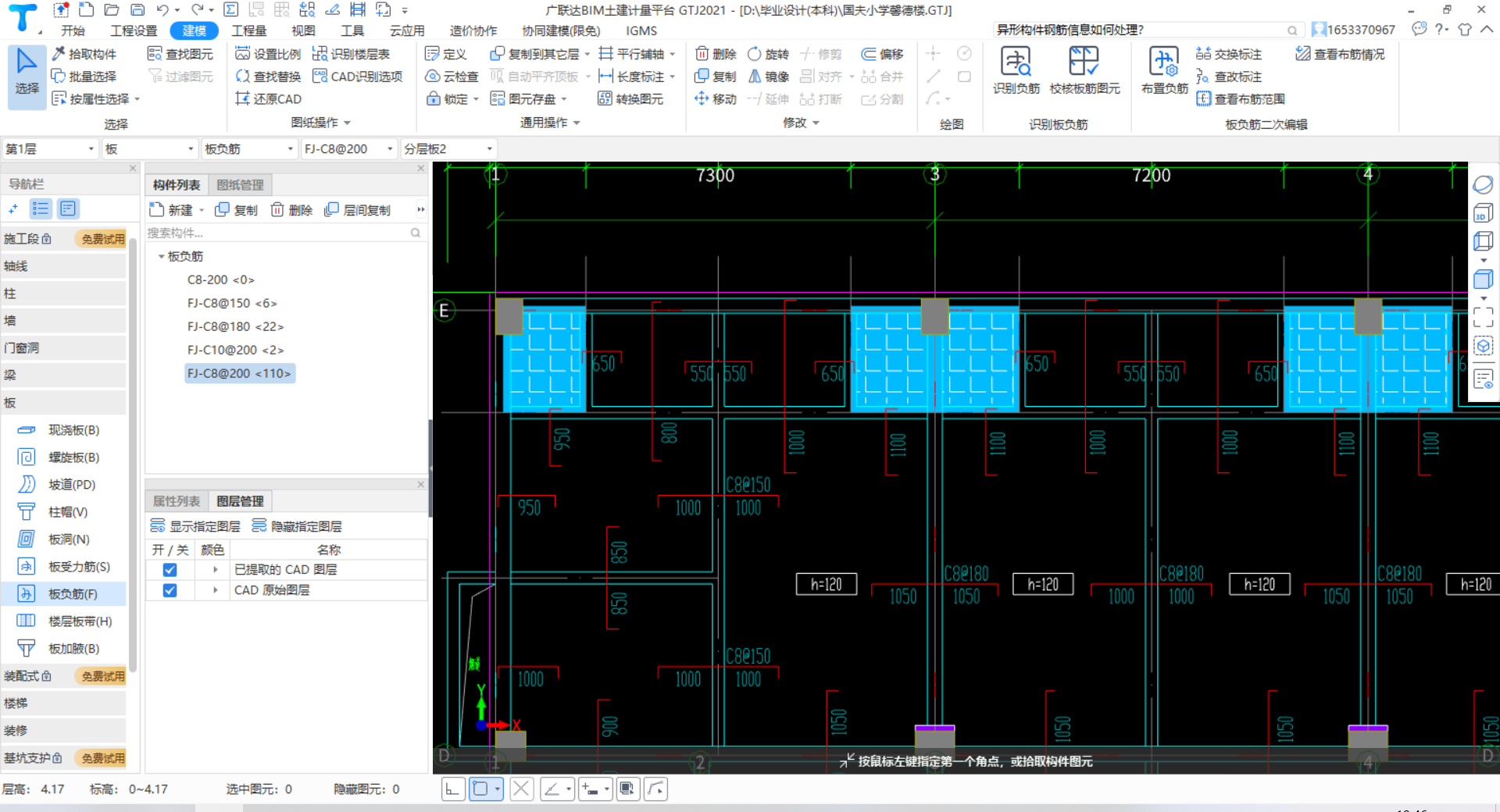Click the cross snap icon in bottom toolbar
Viewport: 1500px width, 812px height.
pos(521,789)
